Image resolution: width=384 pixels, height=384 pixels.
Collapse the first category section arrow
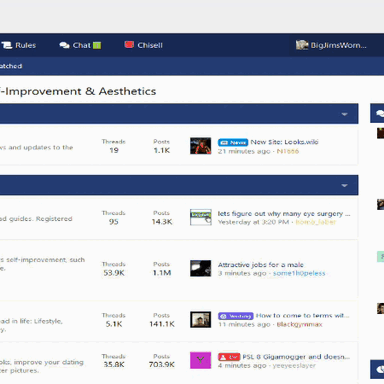(344, 114)
